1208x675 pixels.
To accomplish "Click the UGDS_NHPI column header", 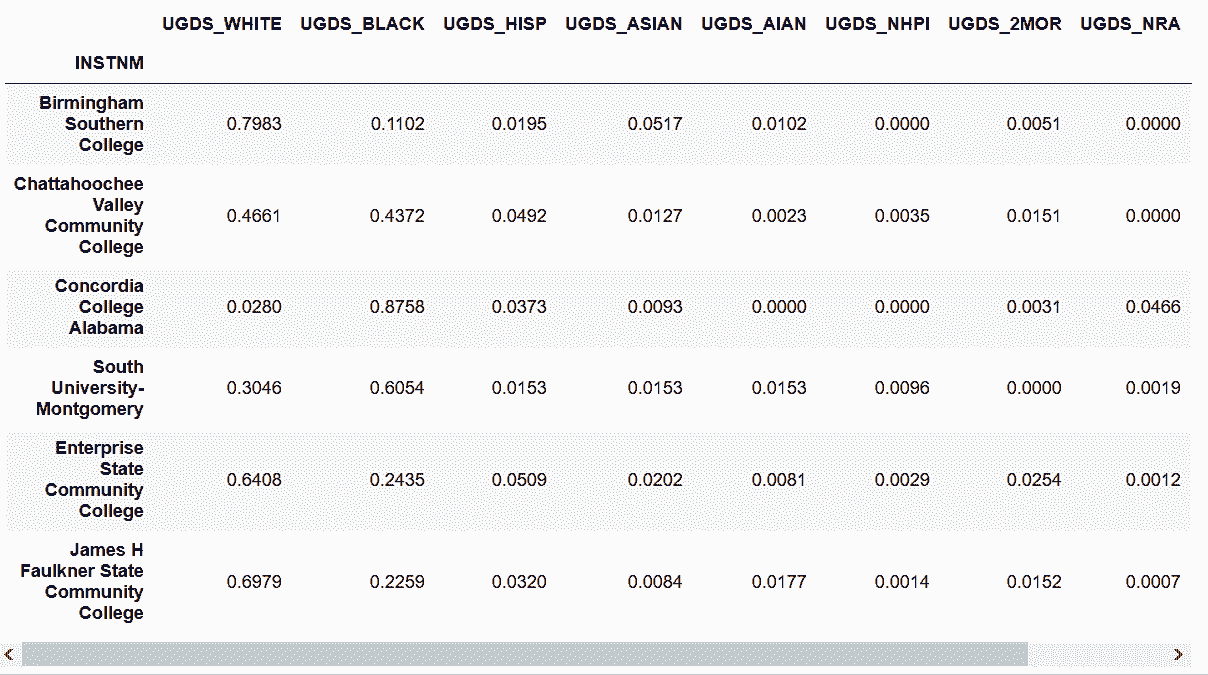I will (878, 24).
